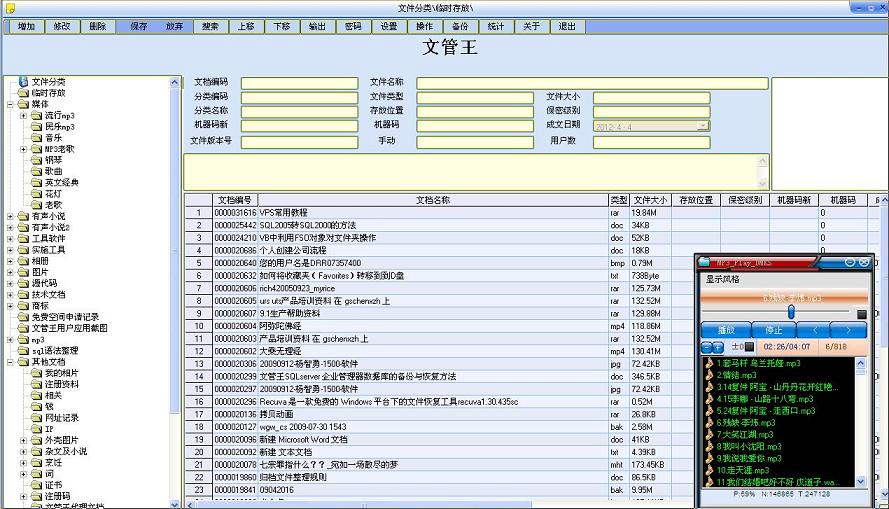
Task: Click the plus button in the MP3 player
Action: (718, 347)
